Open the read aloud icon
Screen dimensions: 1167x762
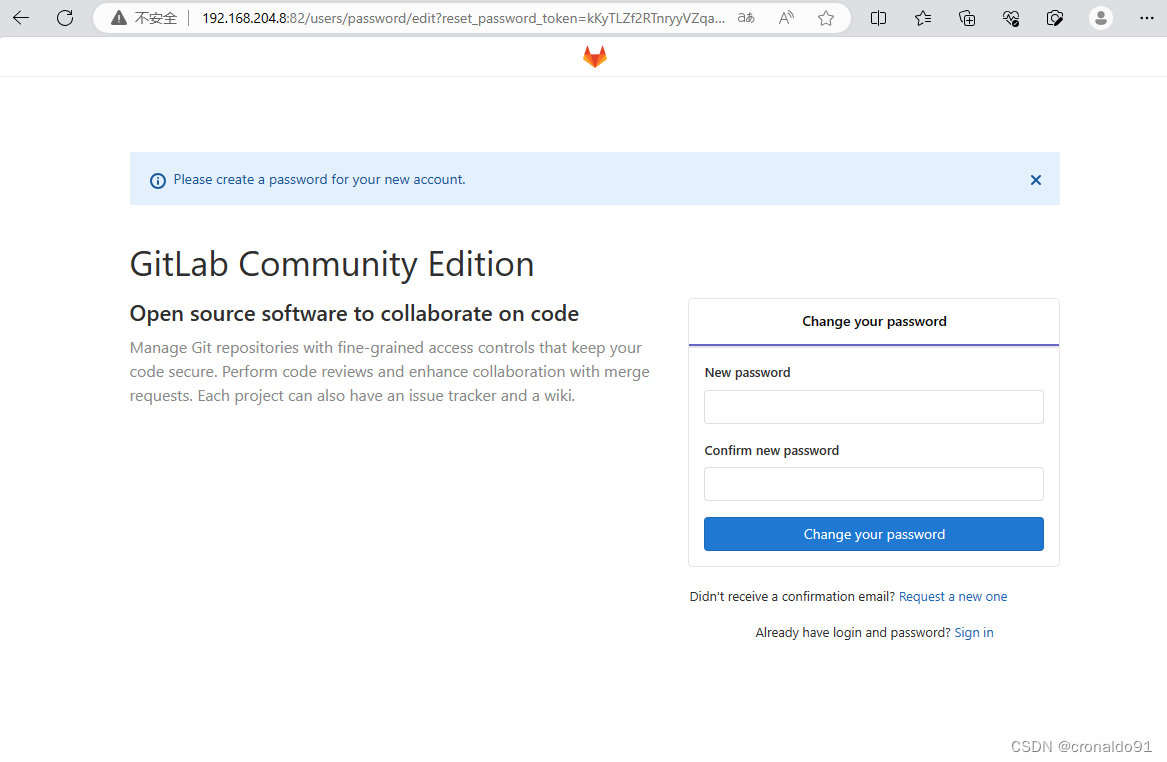786,18
